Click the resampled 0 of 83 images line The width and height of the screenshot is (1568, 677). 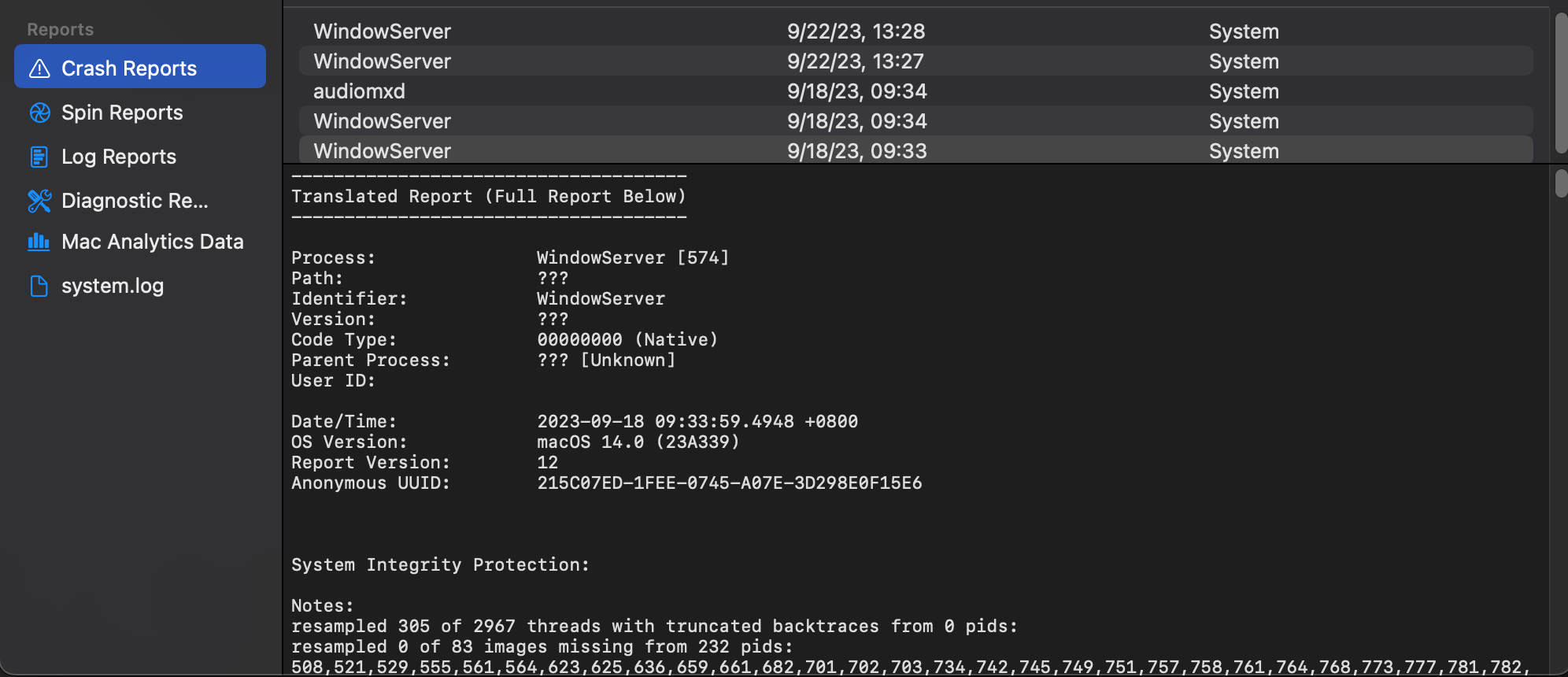point(542,646)
